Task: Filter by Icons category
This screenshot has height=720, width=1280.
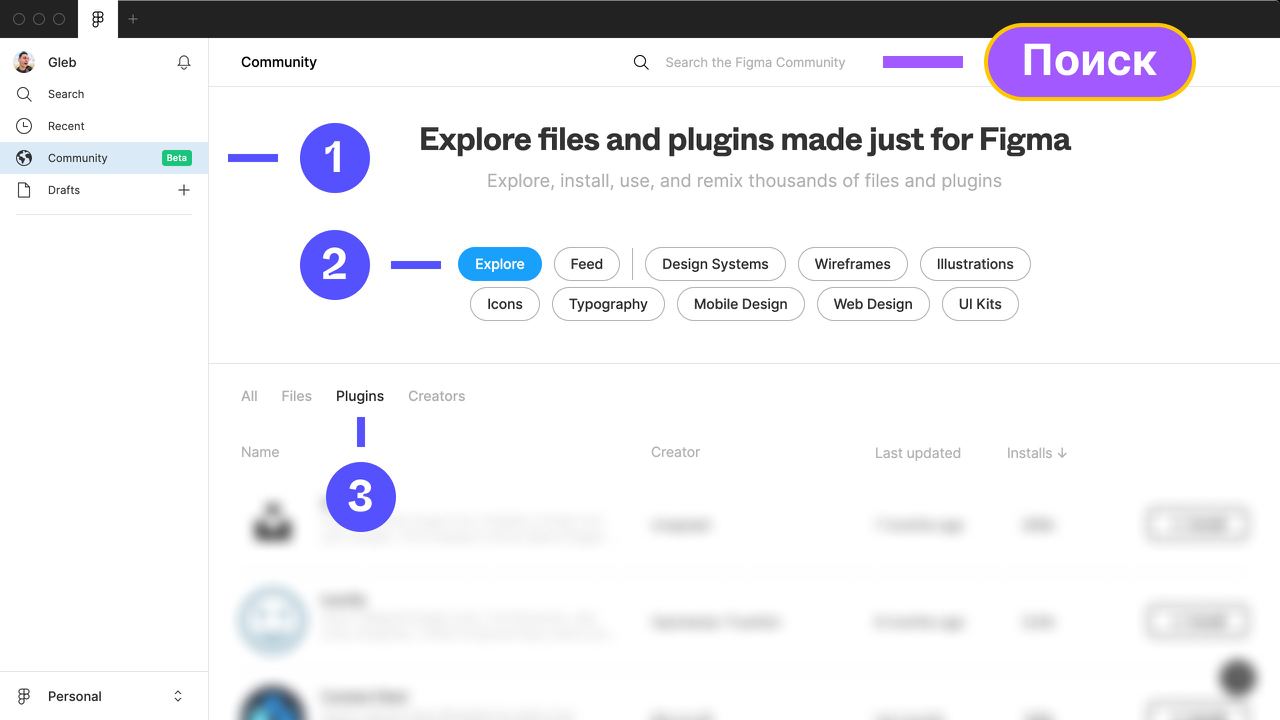Action: [505, 304]
